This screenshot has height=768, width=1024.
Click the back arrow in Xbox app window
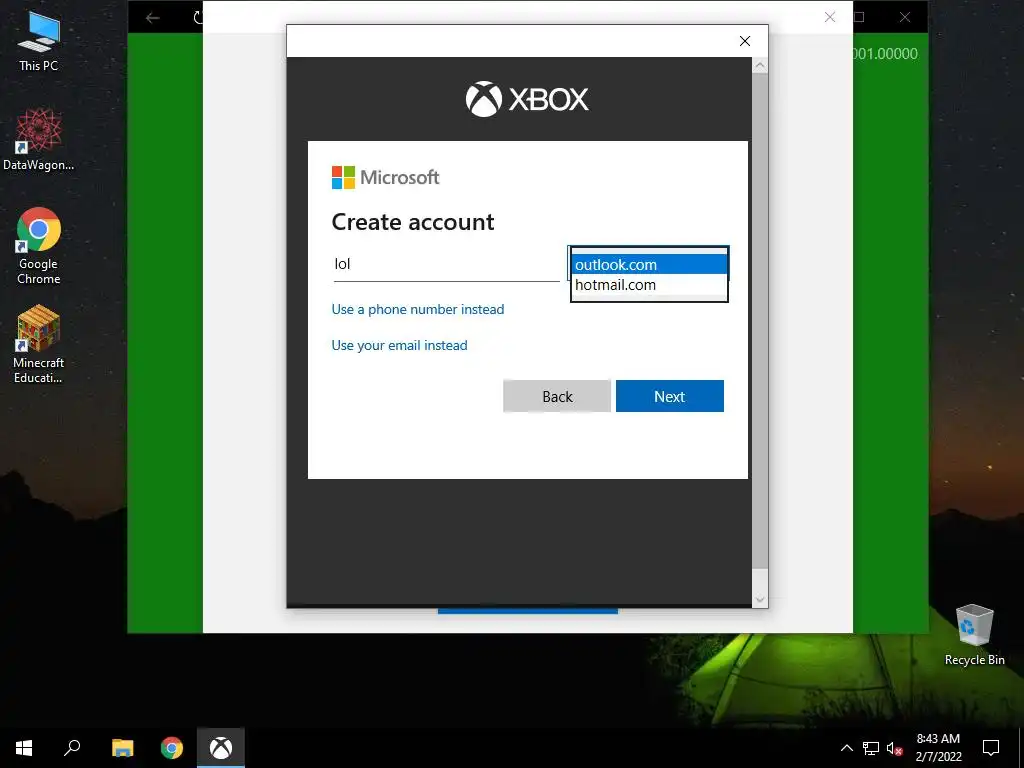pyautogui.click(x=153, y=18)
